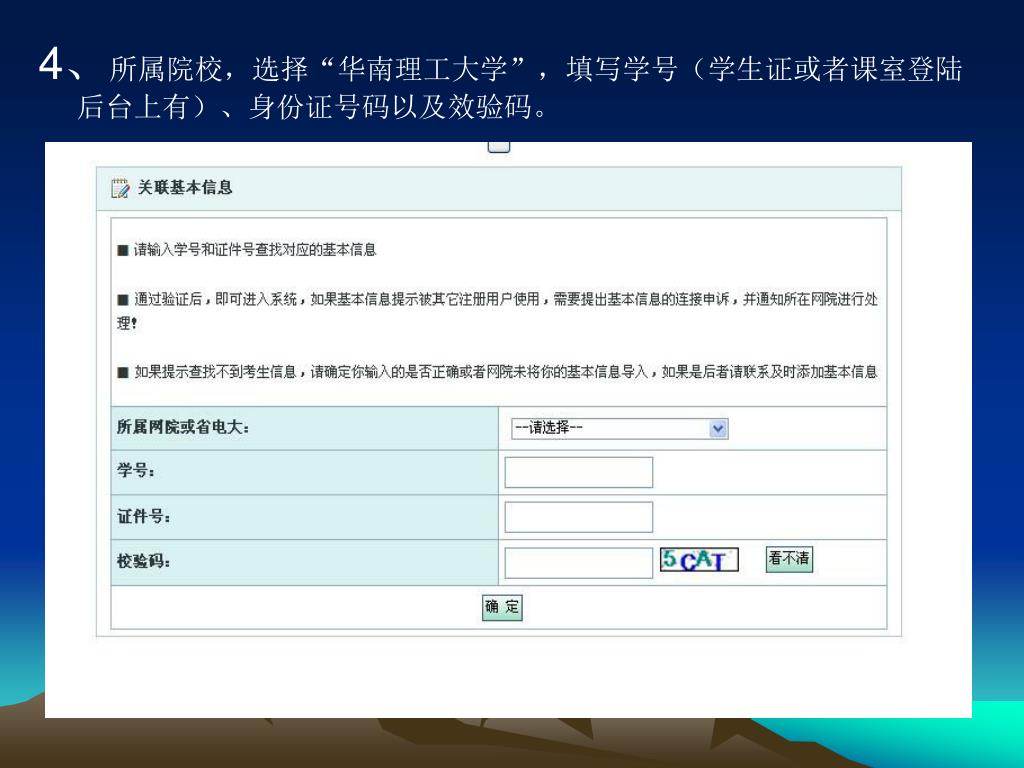Image resolution: width=1024 pixels, height=768 pixels.
Task: Click the 看不清 refresh button
Action: 789,559
